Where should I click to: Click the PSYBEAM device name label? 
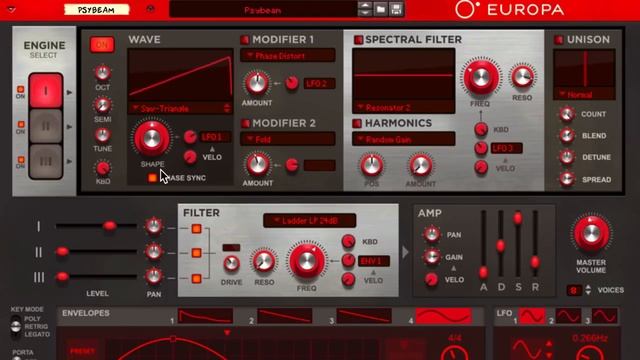(x=96, y=10)
